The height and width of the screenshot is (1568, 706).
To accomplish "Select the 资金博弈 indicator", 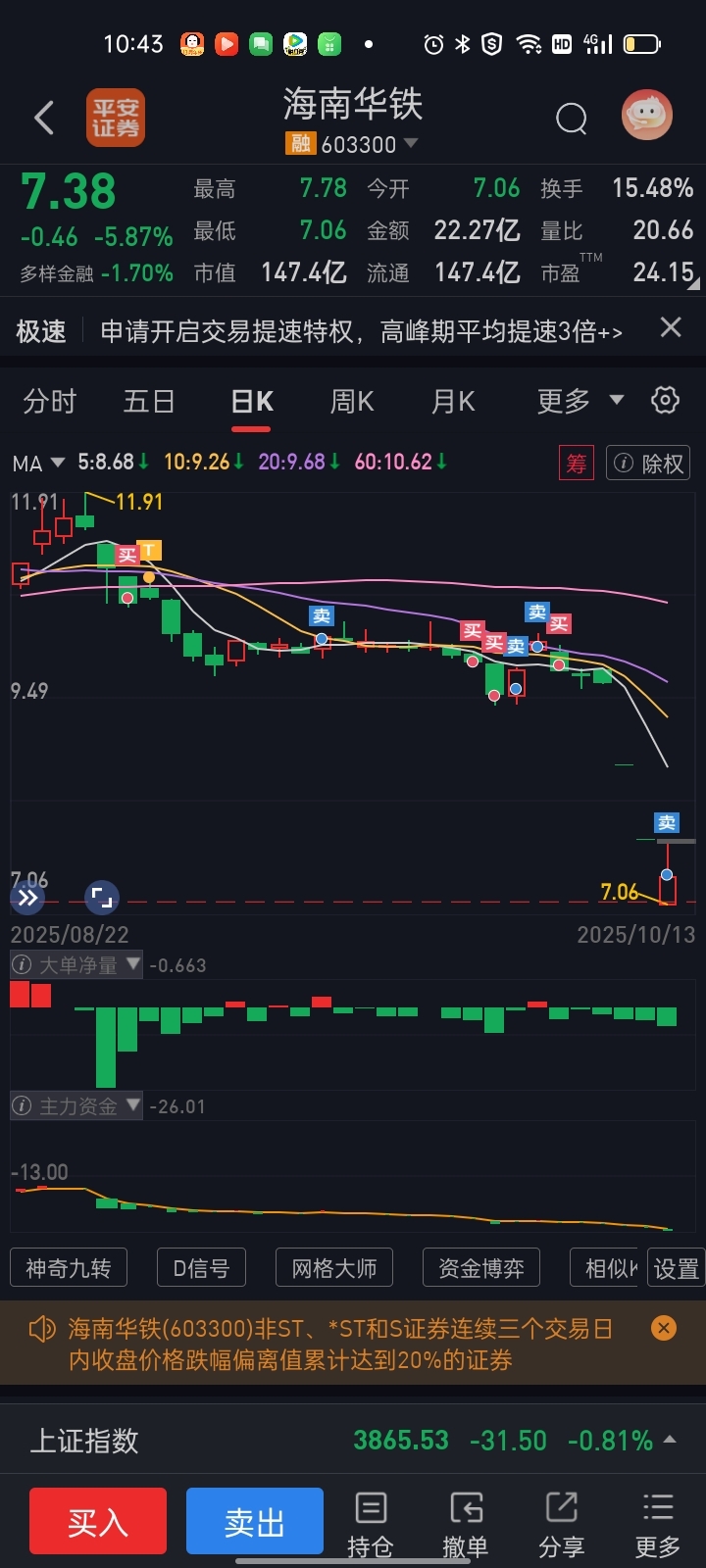I will (x=481, y=1268).
